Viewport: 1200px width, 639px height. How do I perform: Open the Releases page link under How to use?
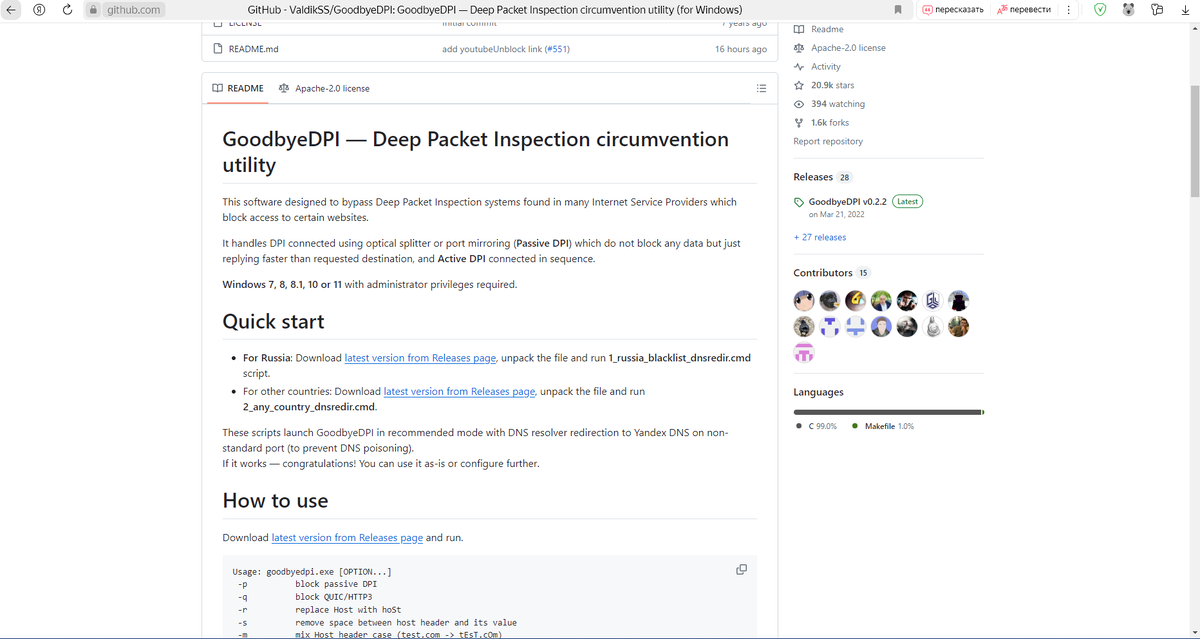coord(347,537)
